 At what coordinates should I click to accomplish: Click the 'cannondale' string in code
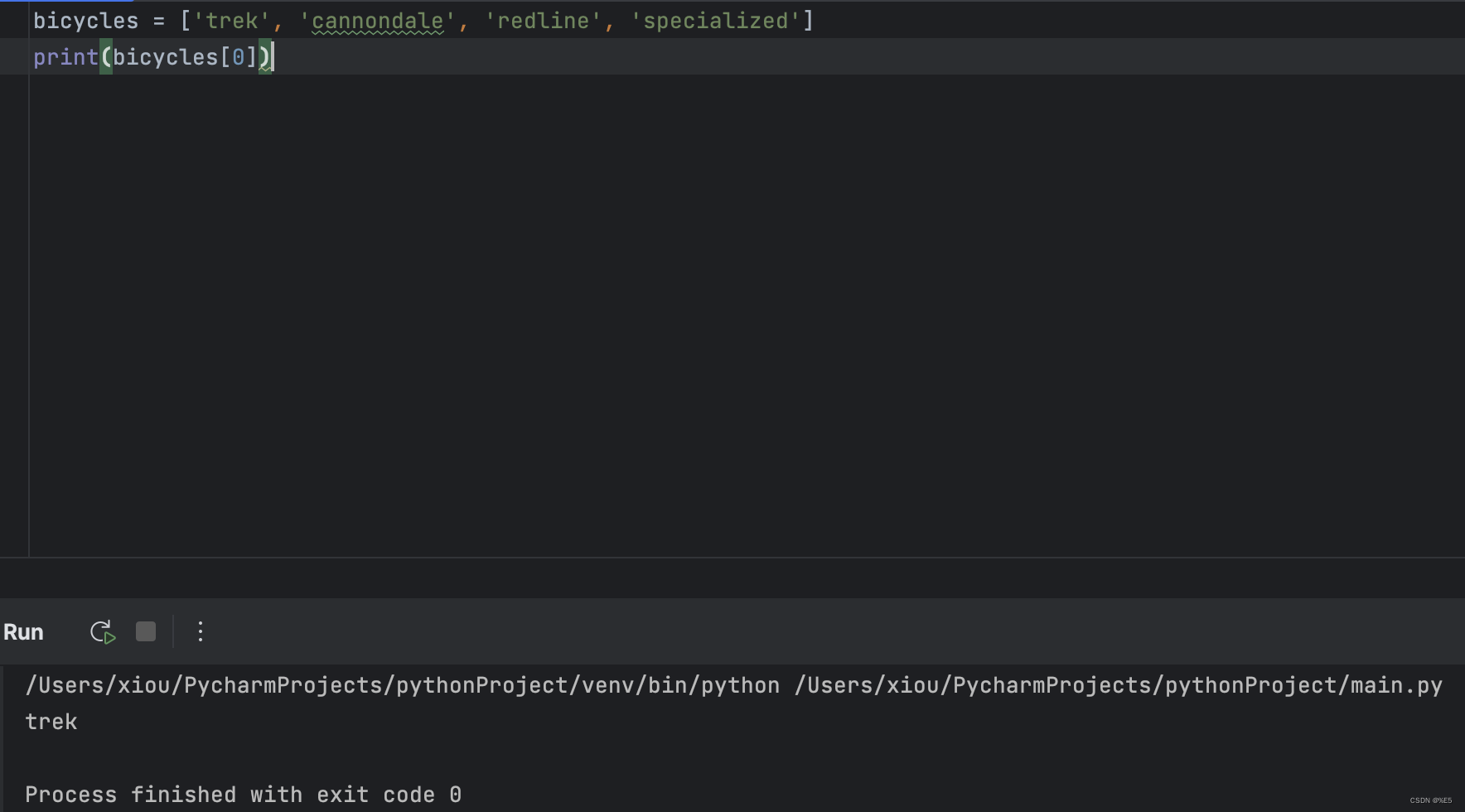click(377, 21)
